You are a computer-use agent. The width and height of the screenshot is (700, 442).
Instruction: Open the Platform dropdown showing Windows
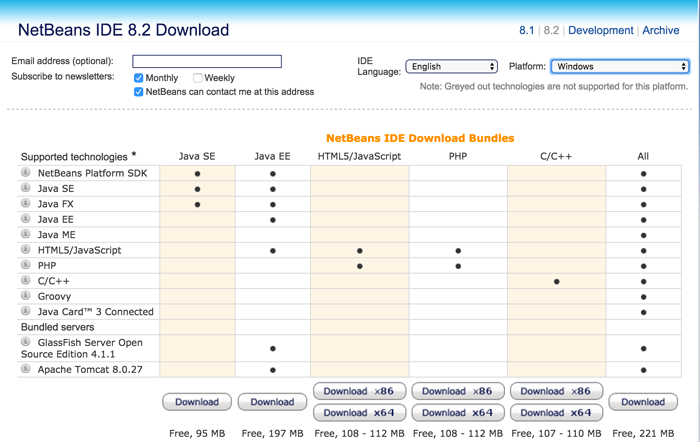(620, 67)
